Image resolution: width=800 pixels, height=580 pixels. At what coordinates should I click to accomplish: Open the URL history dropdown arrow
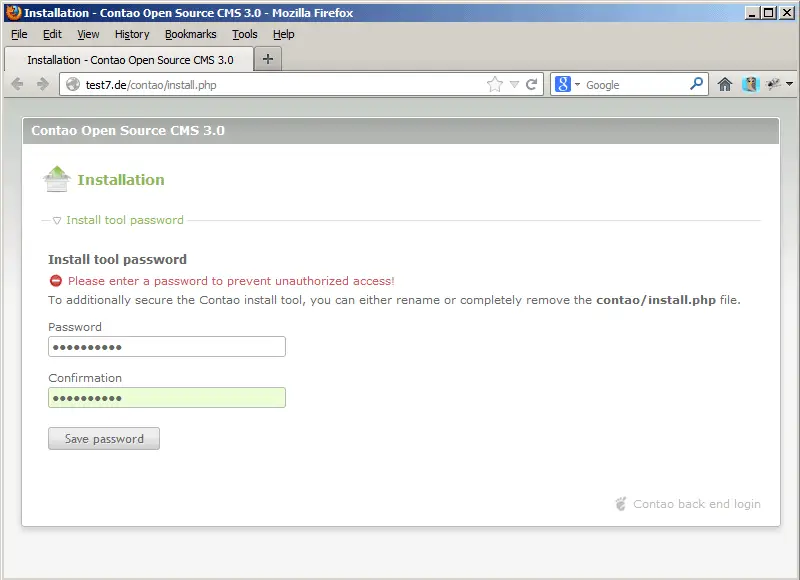click(x=514, y=84)
